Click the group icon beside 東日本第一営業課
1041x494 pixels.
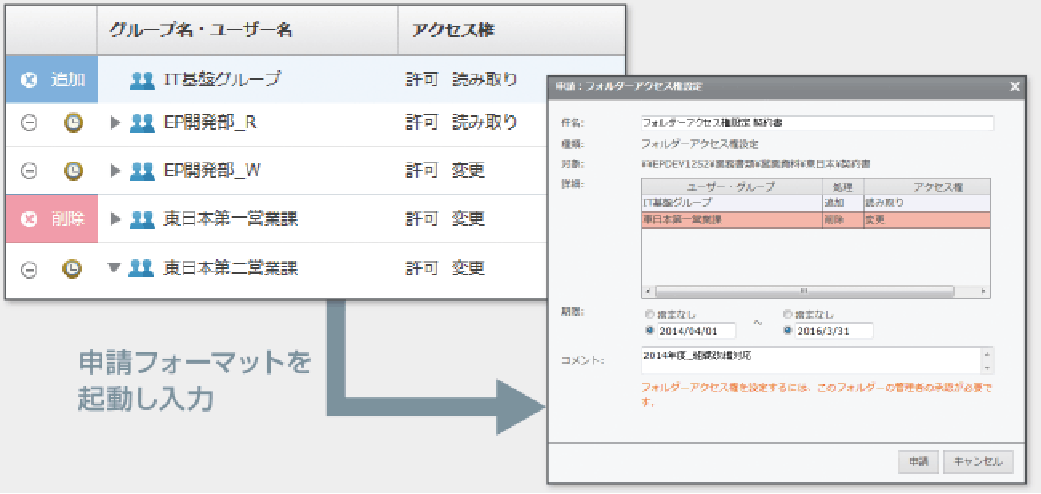click(143, 219)
